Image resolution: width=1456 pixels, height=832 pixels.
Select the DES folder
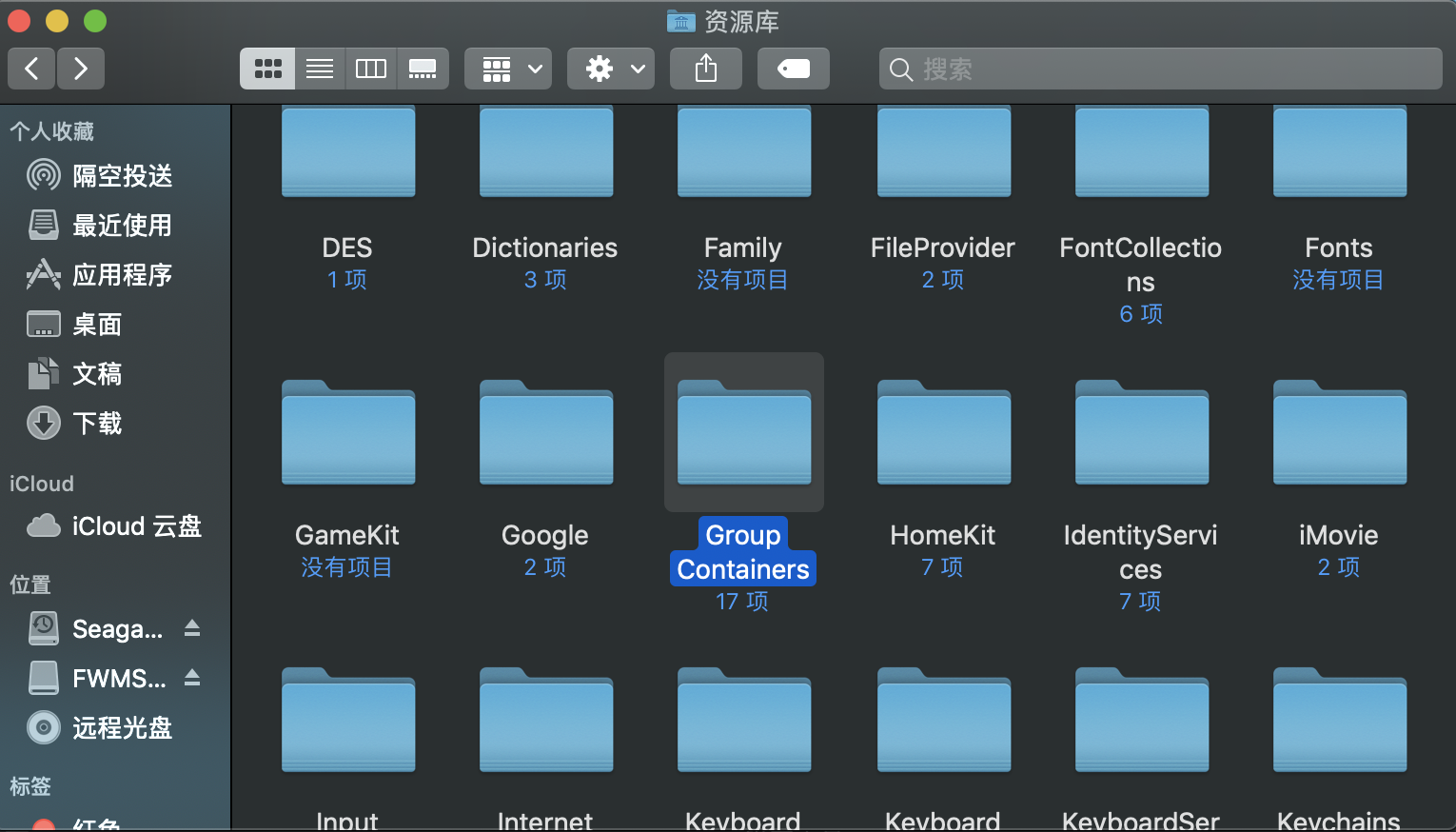click(x=348, y=150)
